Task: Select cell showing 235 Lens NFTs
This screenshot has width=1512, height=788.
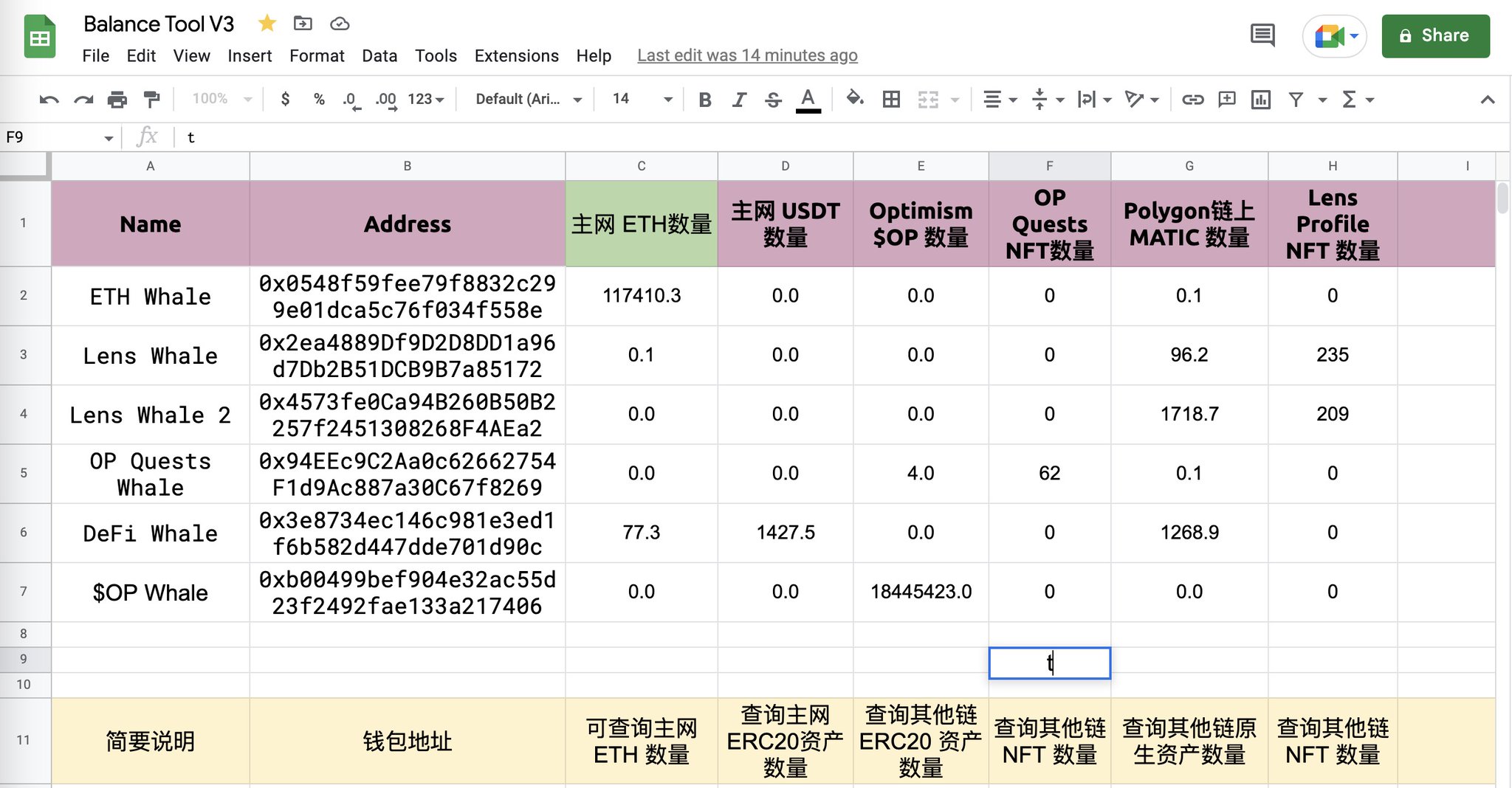Action: coord(1333,355)
